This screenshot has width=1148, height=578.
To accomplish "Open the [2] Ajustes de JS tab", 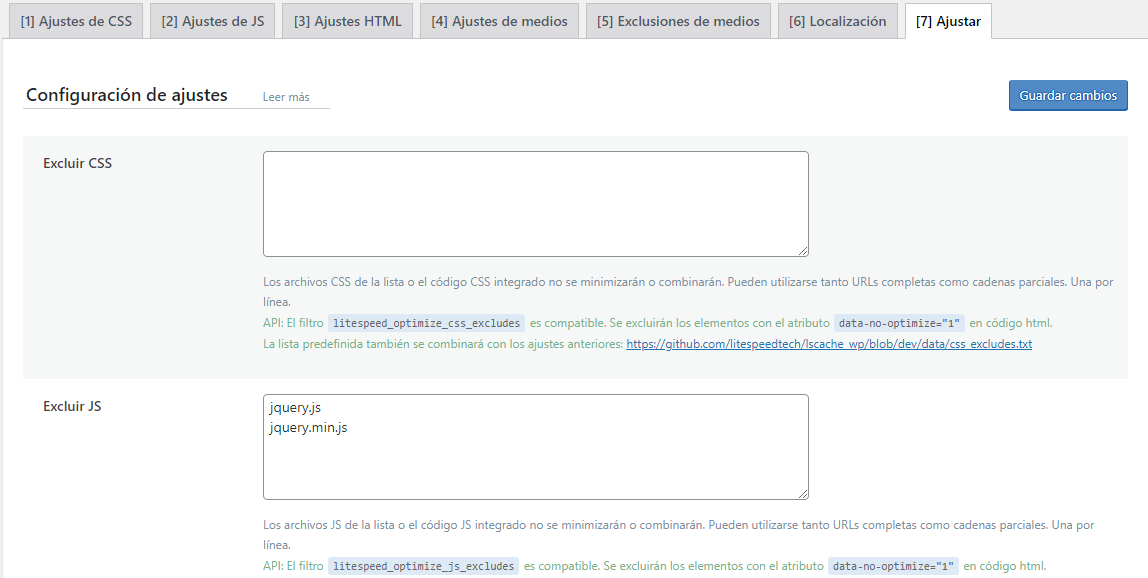I will [212, 19].
